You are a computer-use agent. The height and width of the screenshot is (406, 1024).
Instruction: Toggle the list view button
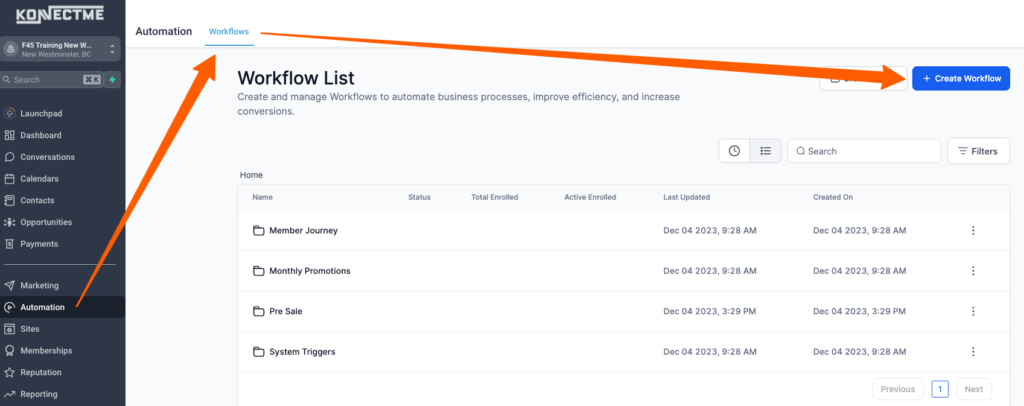point(766,151)
